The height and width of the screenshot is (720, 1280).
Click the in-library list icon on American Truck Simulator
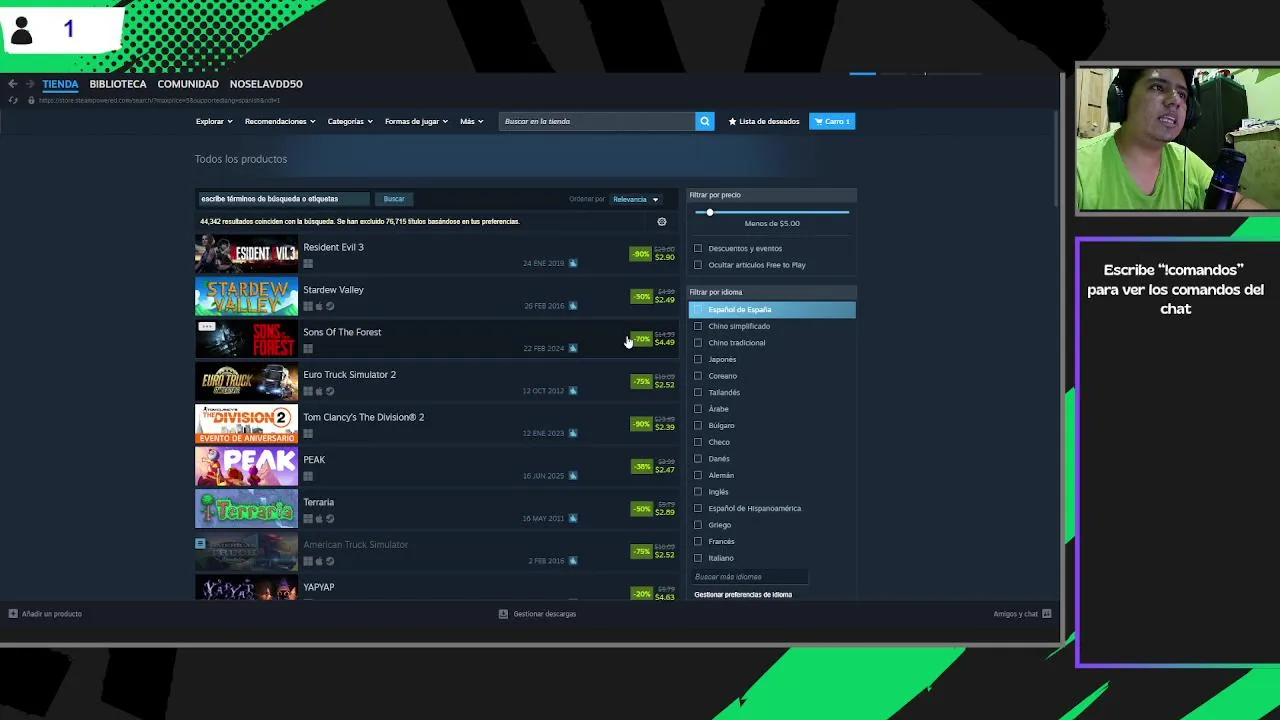click(x=200, y=544)
